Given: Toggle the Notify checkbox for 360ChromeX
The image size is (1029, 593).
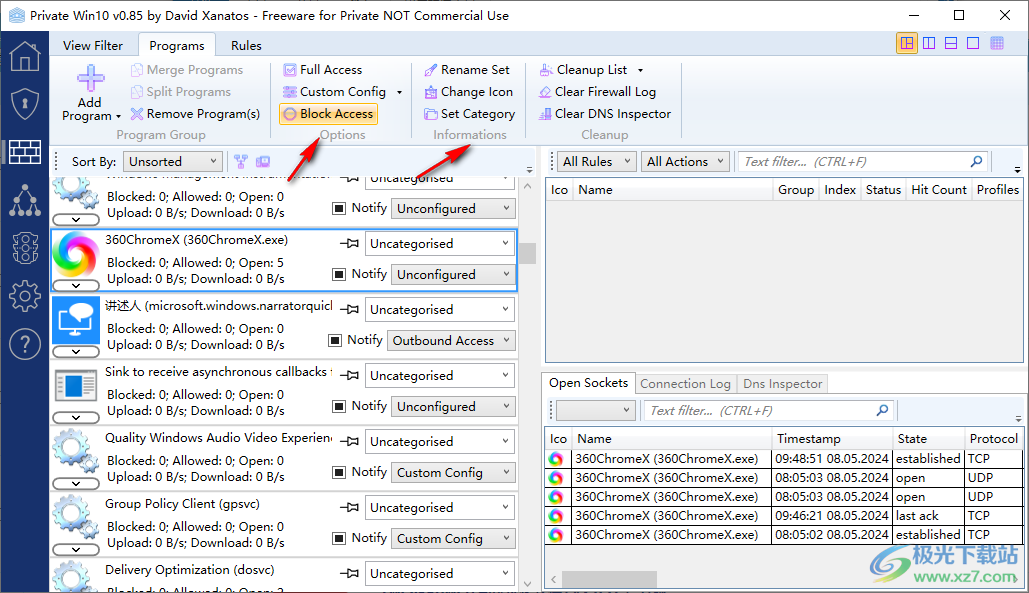Looking at the screenshot, I should click(339, 274).
